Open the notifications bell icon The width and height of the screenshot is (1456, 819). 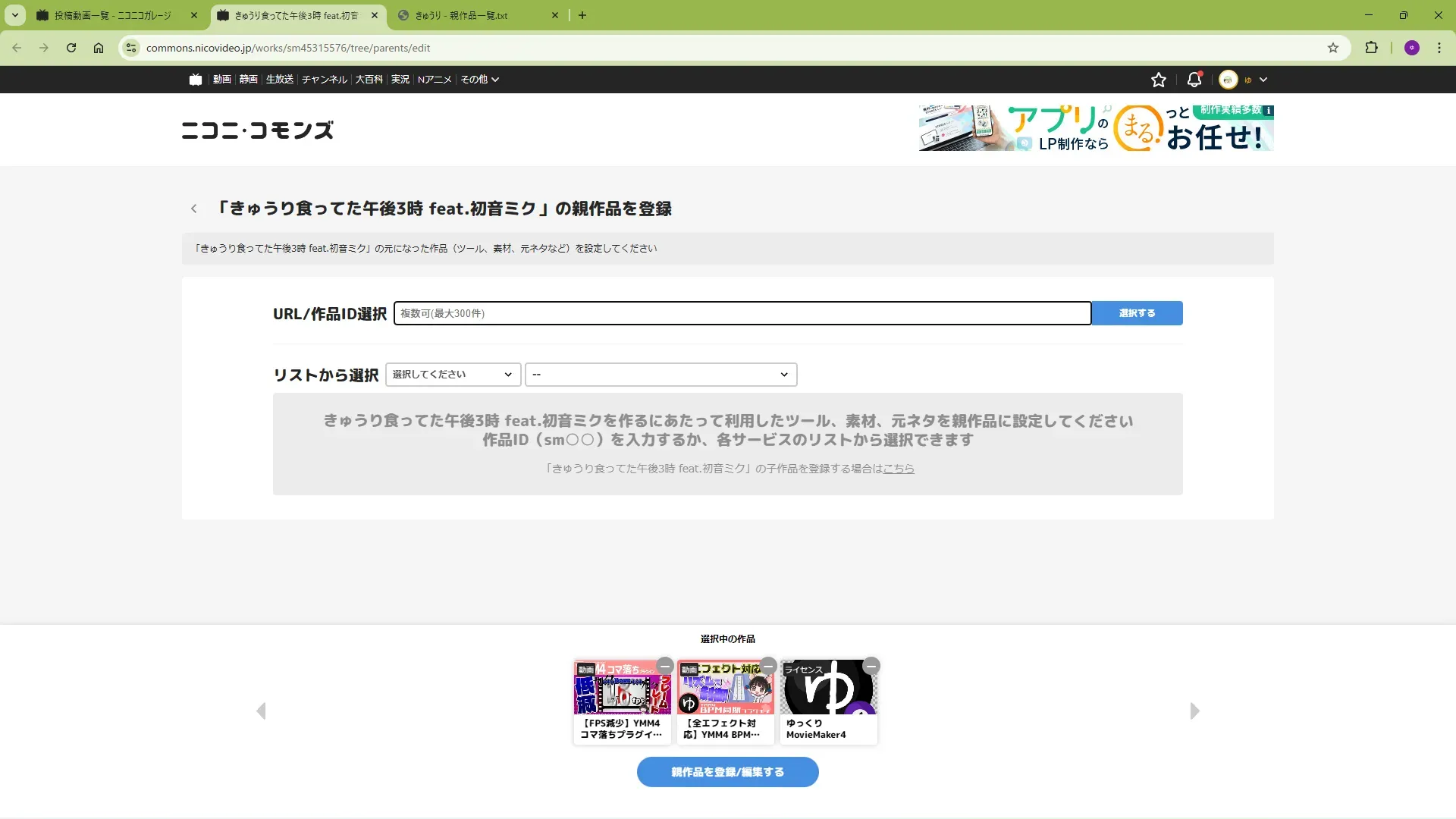pos(1194,80)
